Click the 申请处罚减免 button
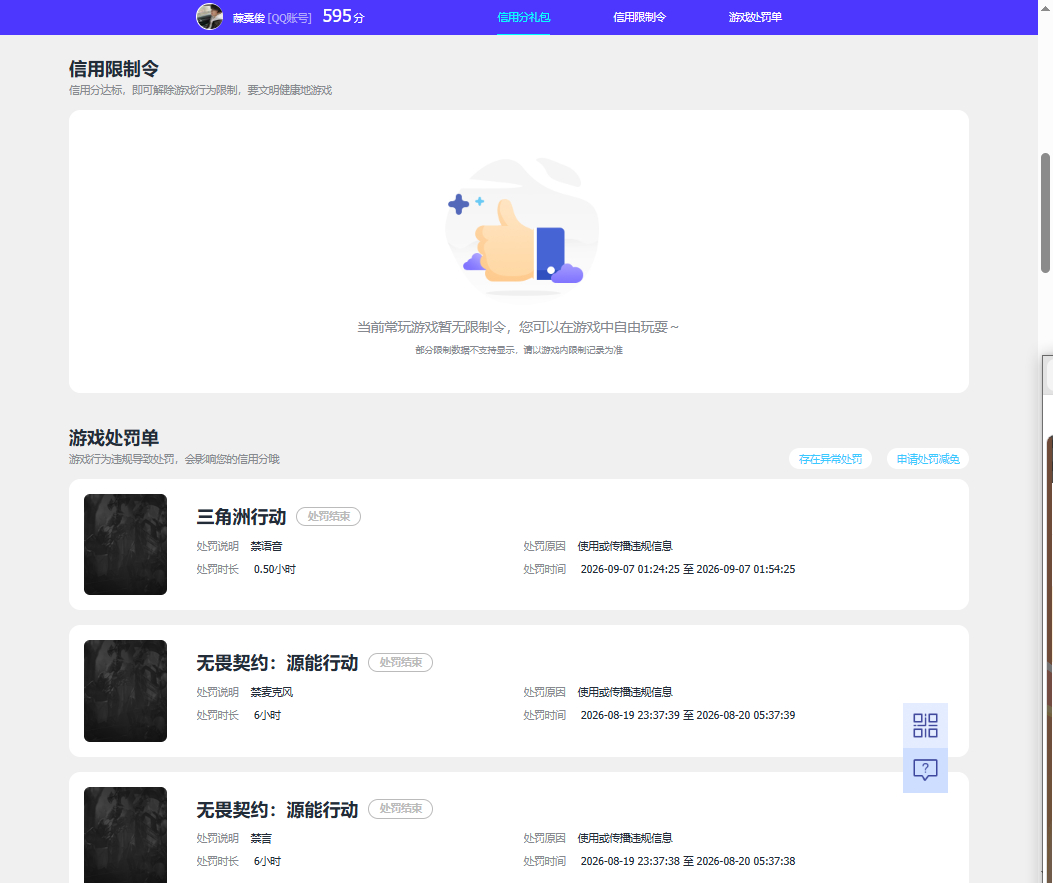 [928, 459]
